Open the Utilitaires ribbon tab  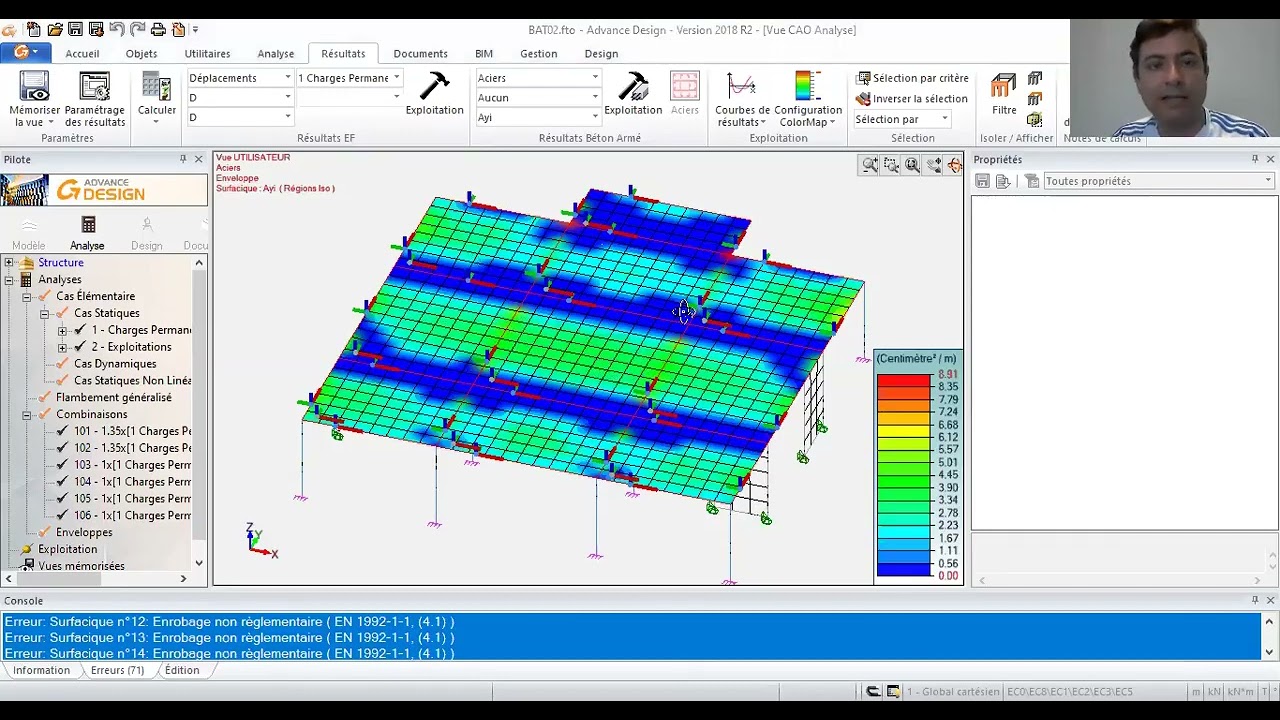coord(207,54)
